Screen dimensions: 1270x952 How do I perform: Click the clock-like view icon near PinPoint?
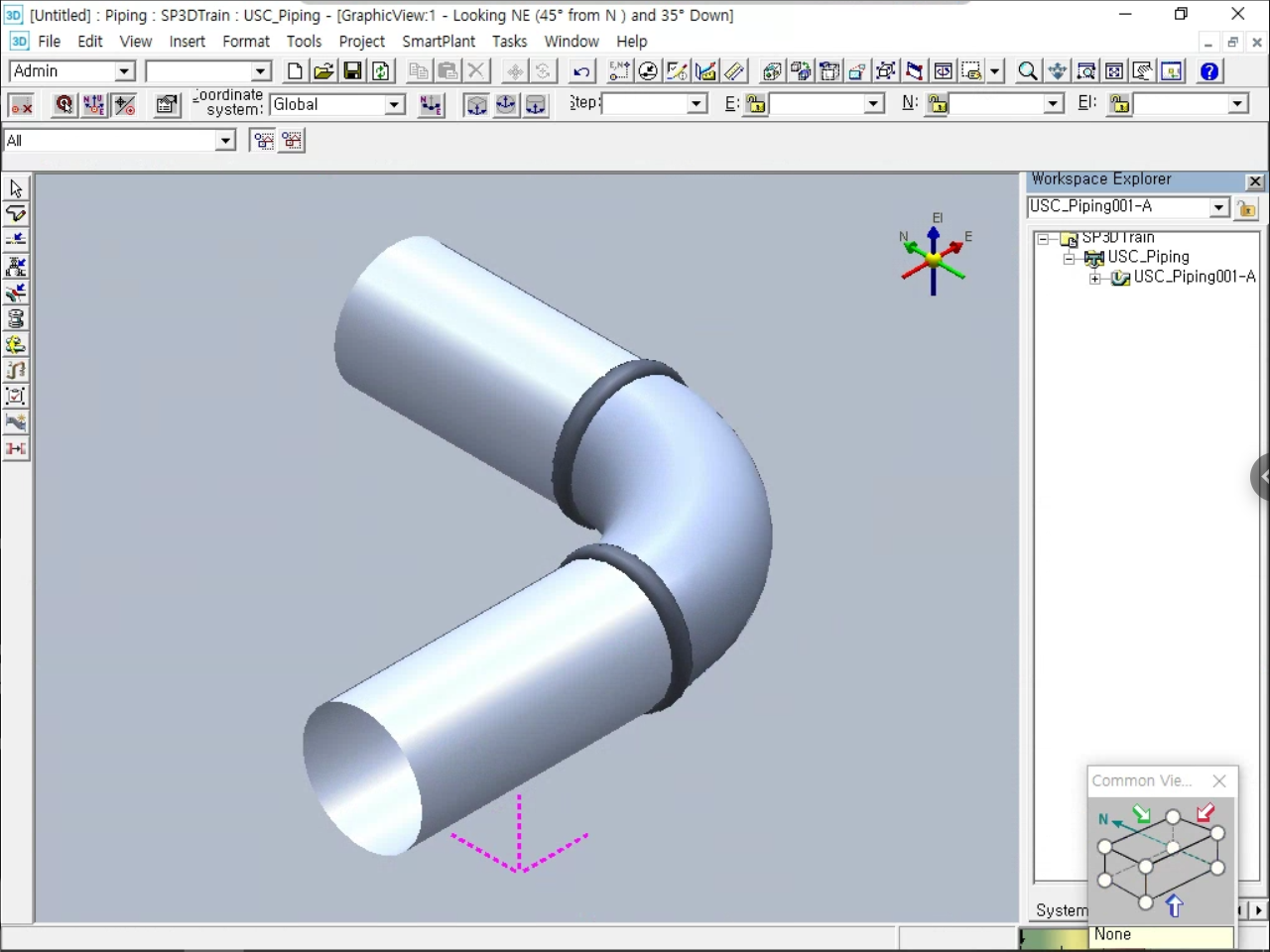[x=648, y=71]
